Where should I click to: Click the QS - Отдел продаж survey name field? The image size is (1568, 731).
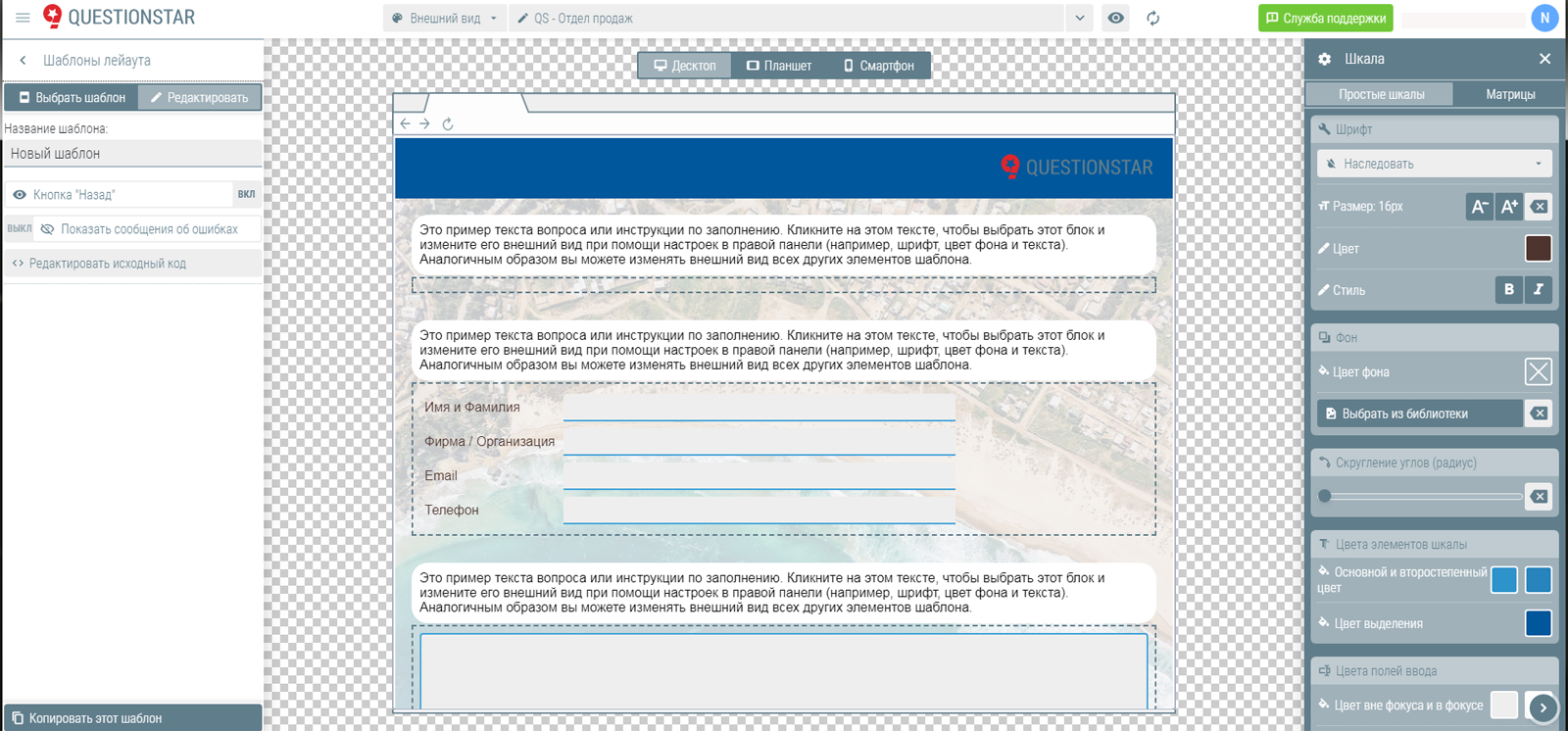(786, 18)
